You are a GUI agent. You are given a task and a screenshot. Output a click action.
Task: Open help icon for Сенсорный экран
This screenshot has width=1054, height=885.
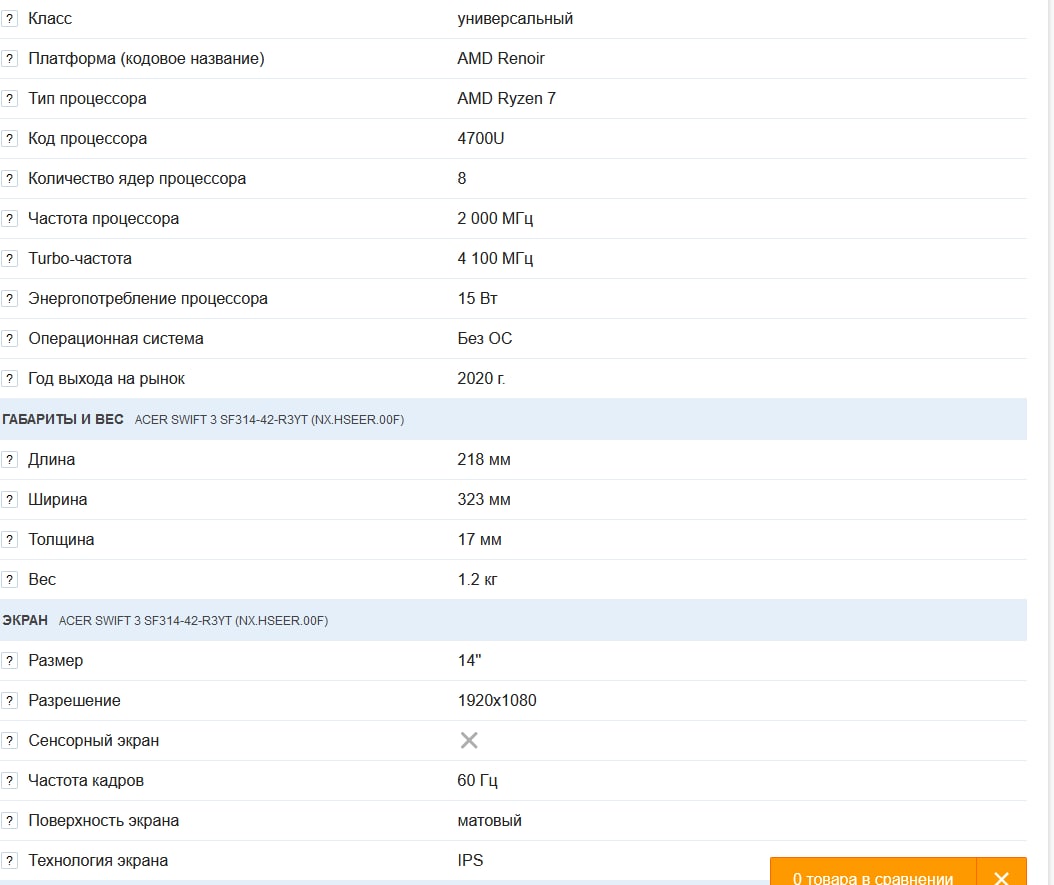(9, 741)
